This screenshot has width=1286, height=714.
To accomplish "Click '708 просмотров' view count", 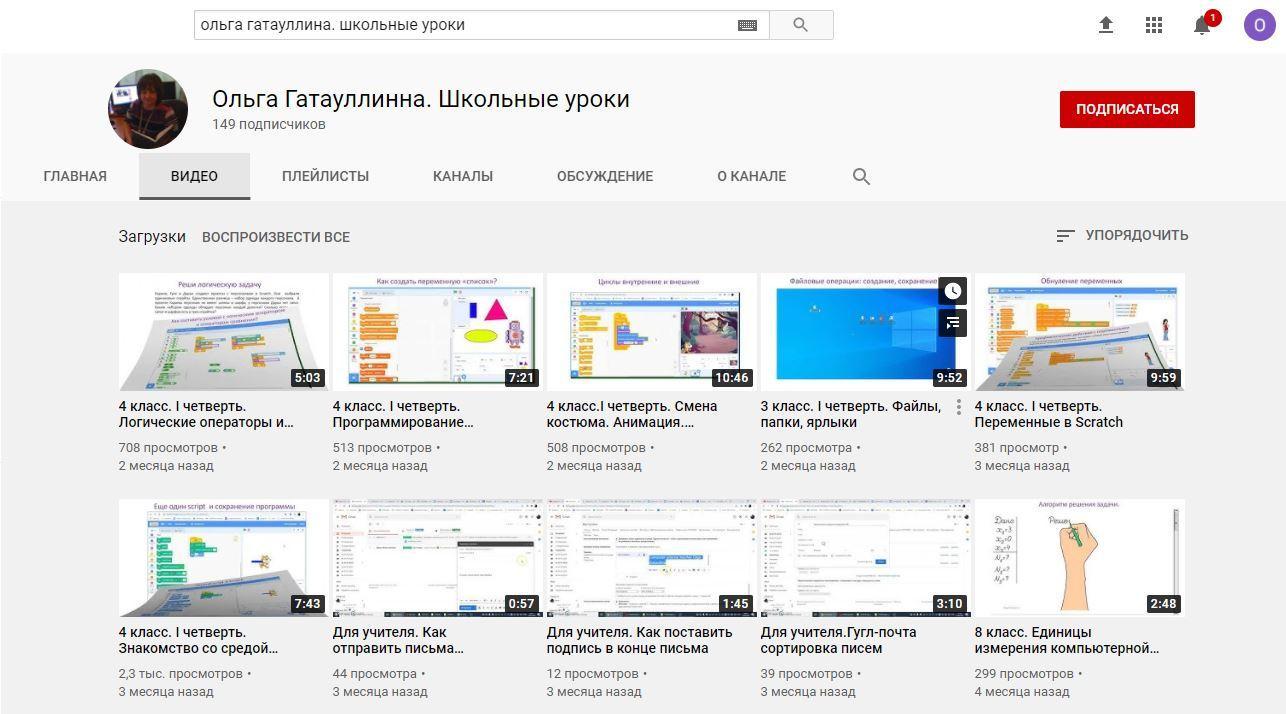I will click(168, 448).
